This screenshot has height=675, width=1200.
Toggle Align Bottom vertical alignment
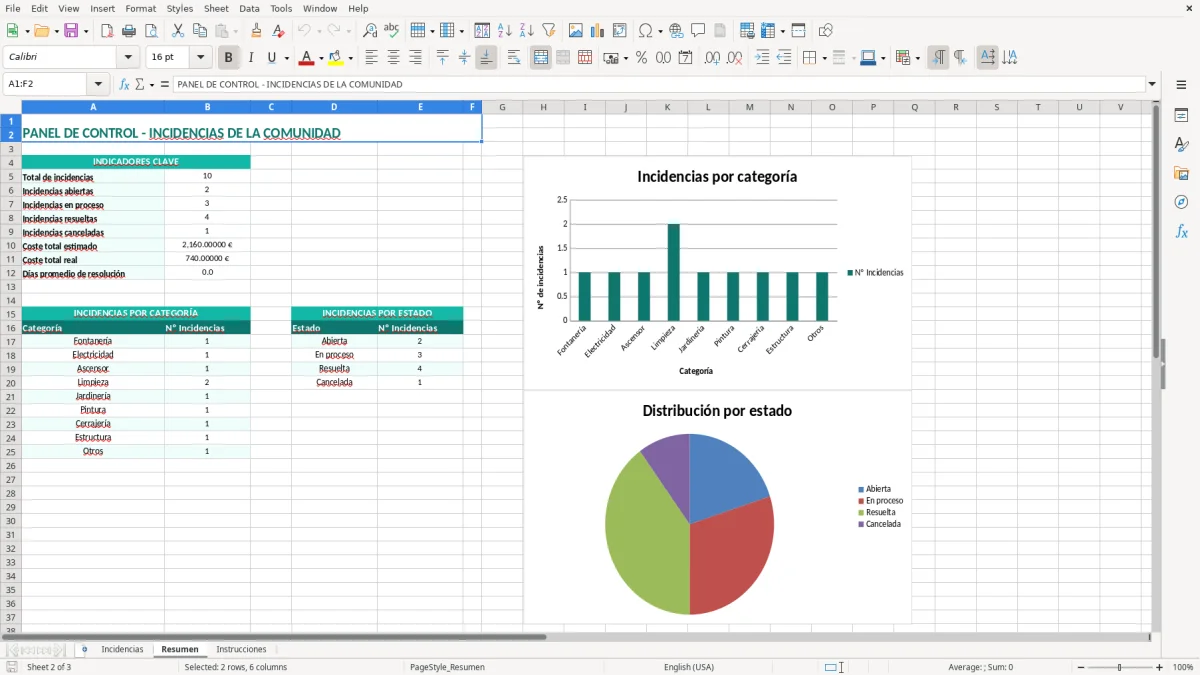click(x=486, y=58)
